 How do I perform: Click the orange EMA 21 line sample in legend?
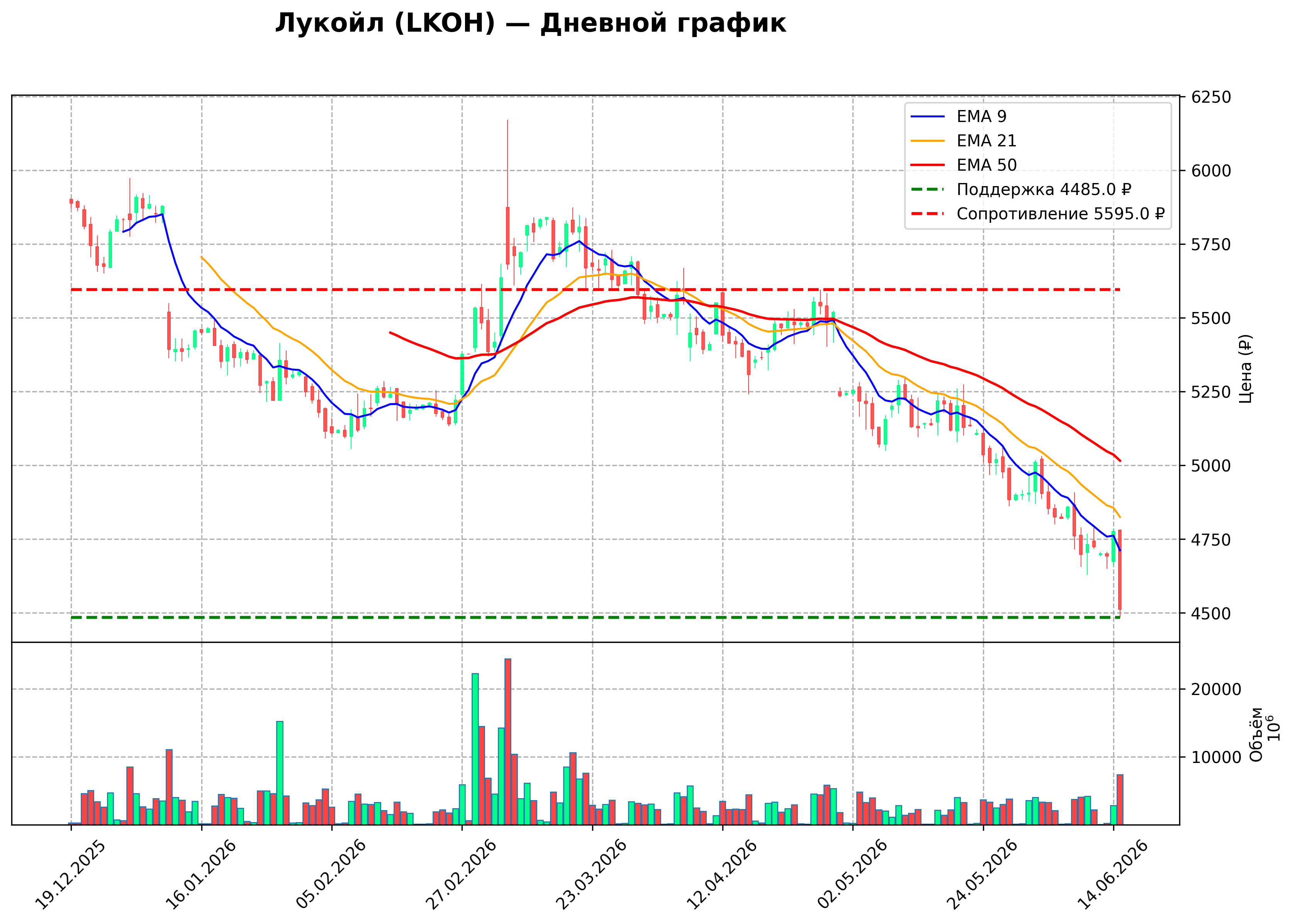tap(927, 141)
